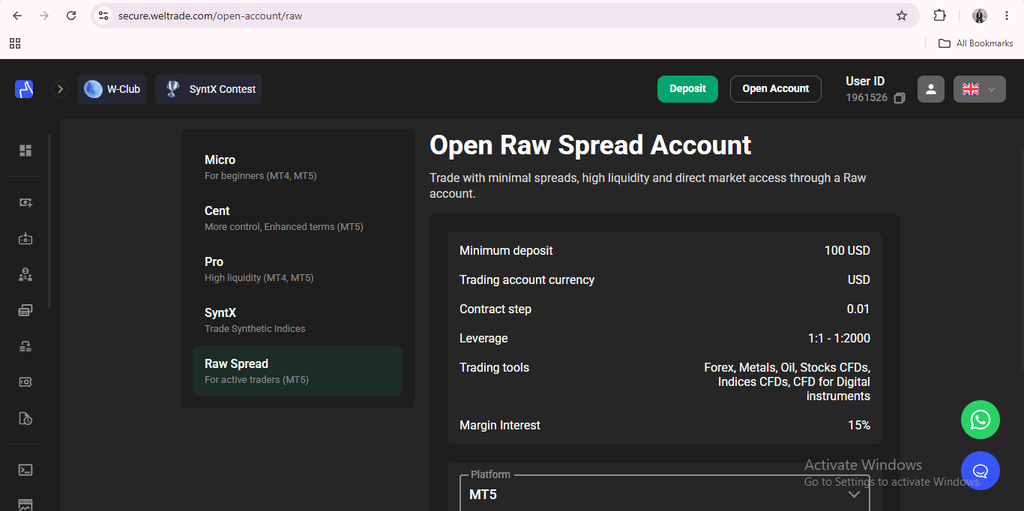This screenshot has height=511, width=1024.
Task: Click the terminal sidebar icon
Action: pos(25,470)
